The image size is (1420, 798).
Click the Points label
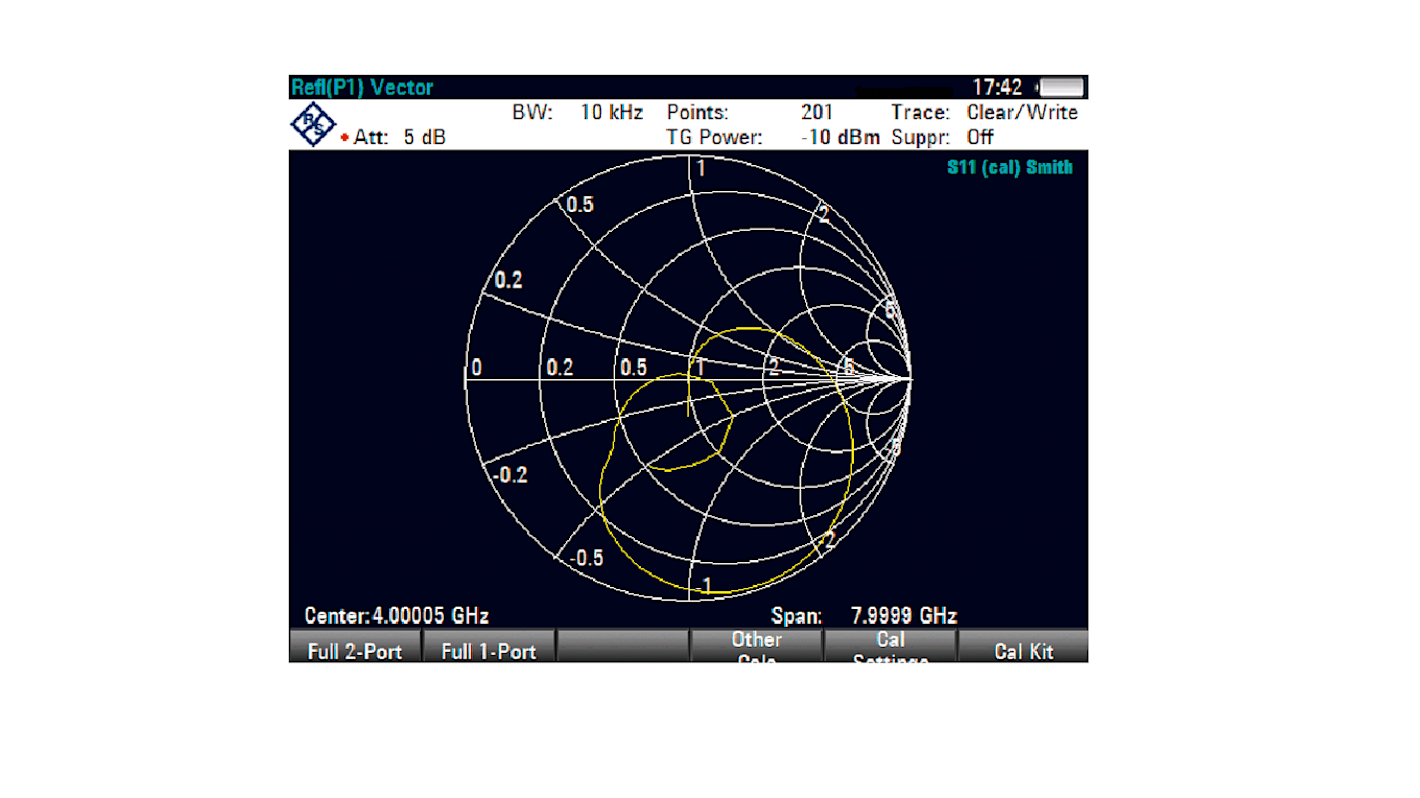[x=698, y=113]
